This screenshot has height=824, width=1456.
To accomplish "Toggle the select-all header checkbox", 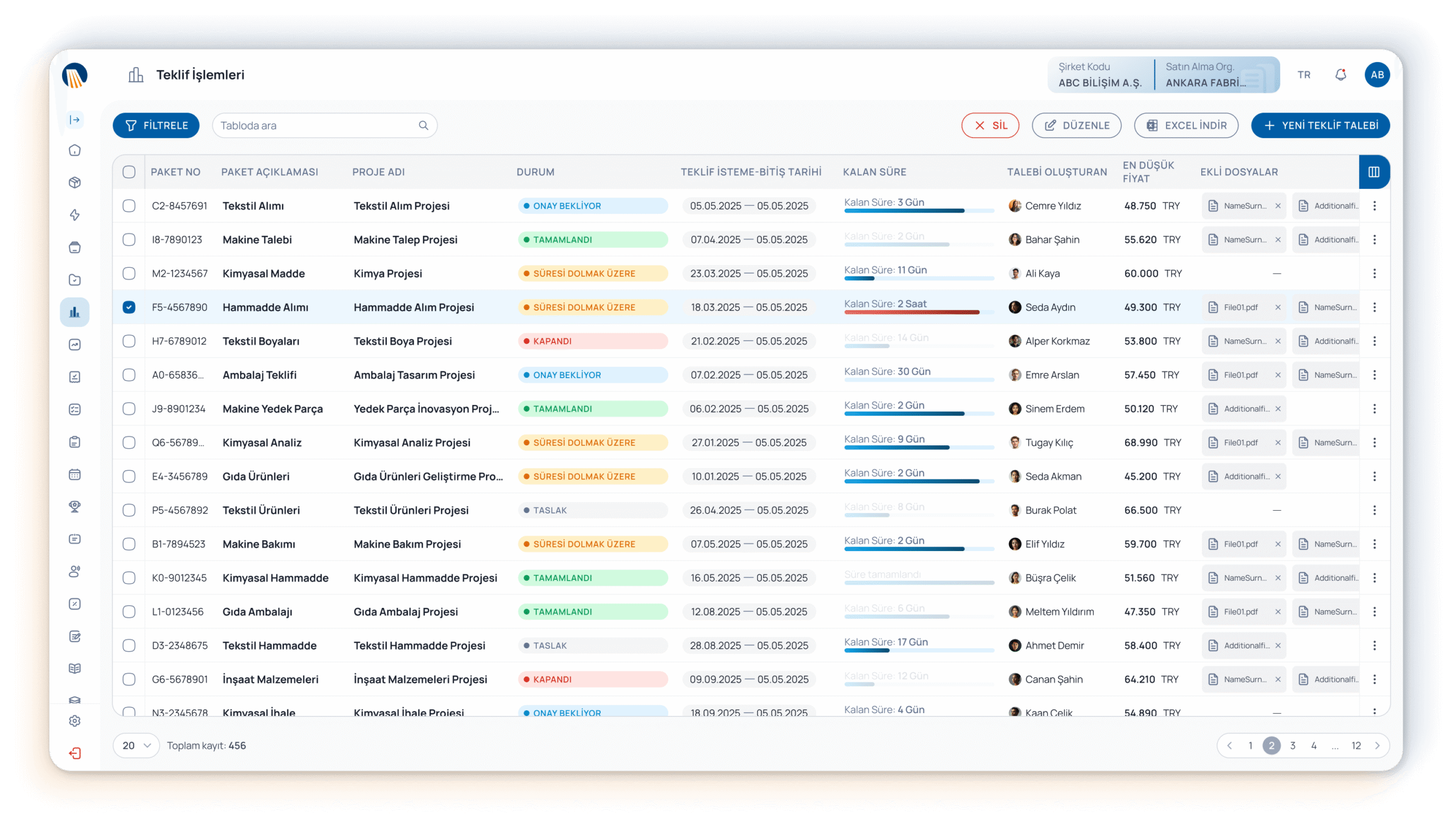I will click(x=129, y=172).
